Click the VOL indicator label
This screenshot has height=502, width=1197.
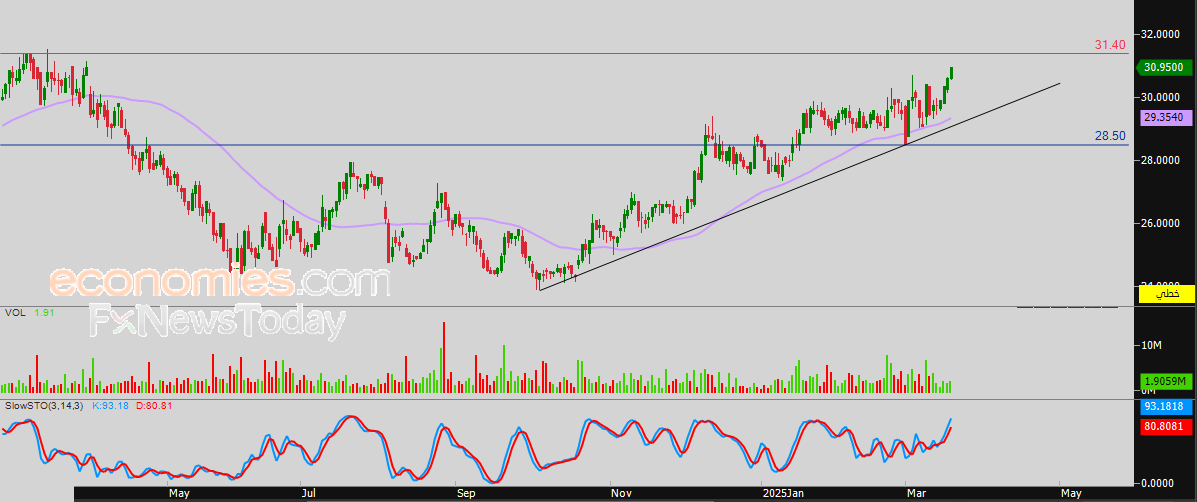[15, 312]
